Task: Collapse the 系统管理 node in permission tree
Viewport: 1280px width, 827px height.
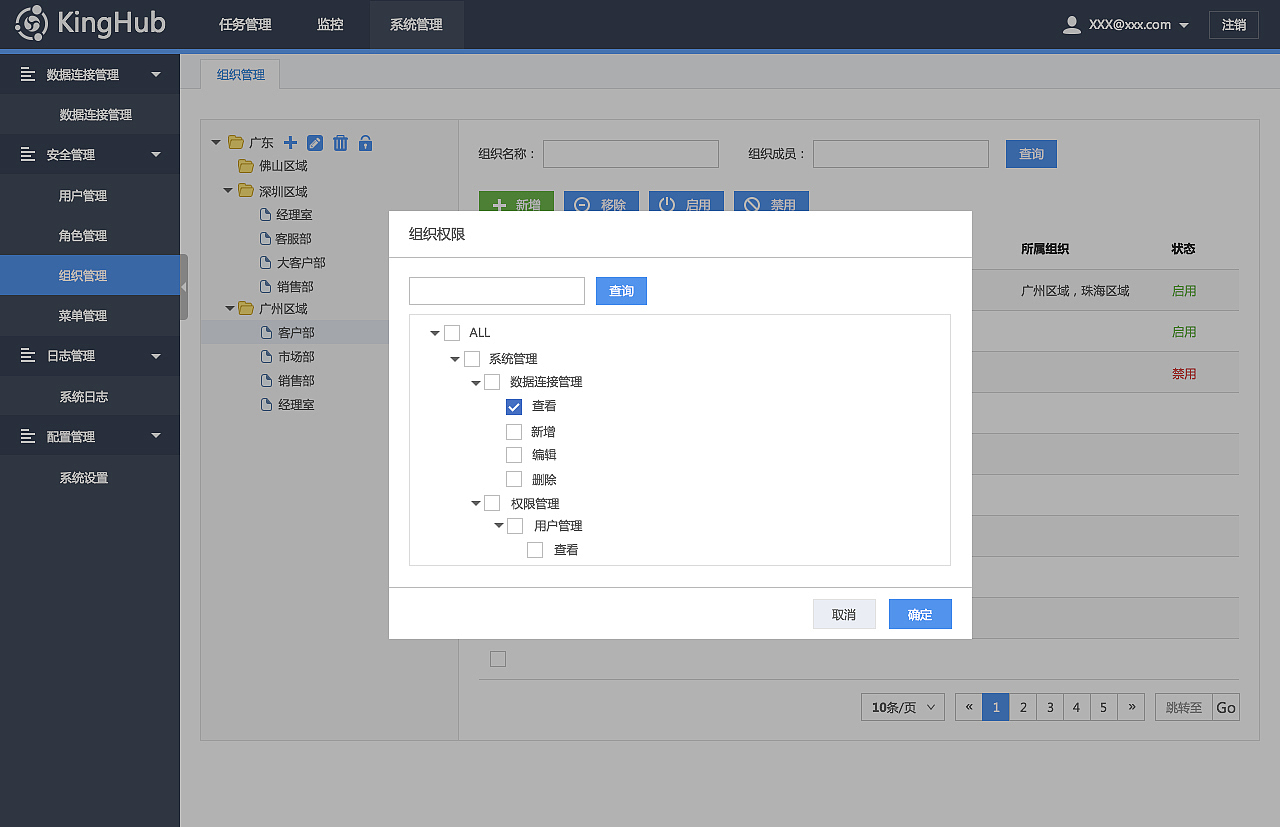Action: pos(455,359)
